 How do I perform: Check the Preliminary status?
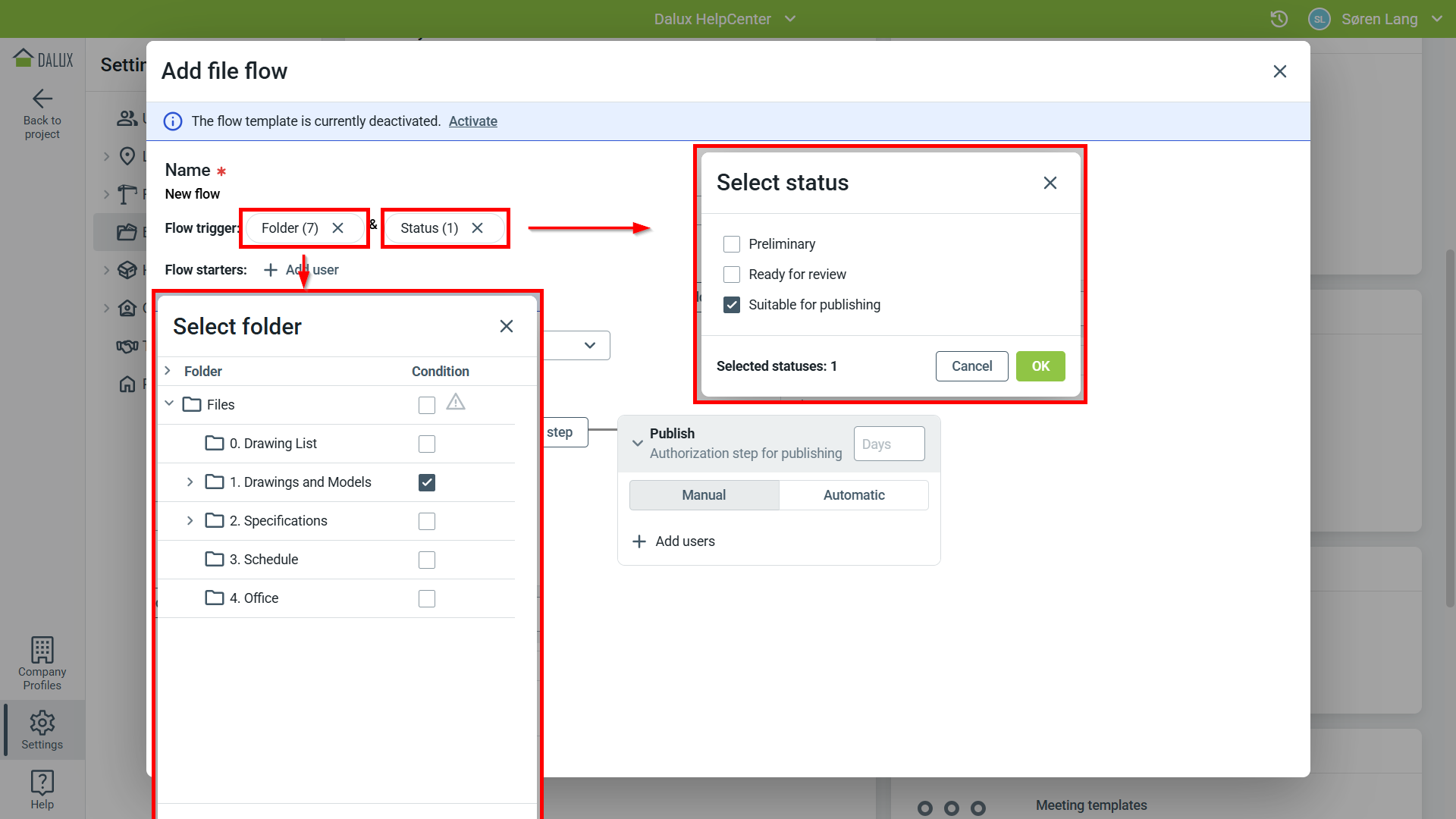pyautogui.click(x=732, y=244)
